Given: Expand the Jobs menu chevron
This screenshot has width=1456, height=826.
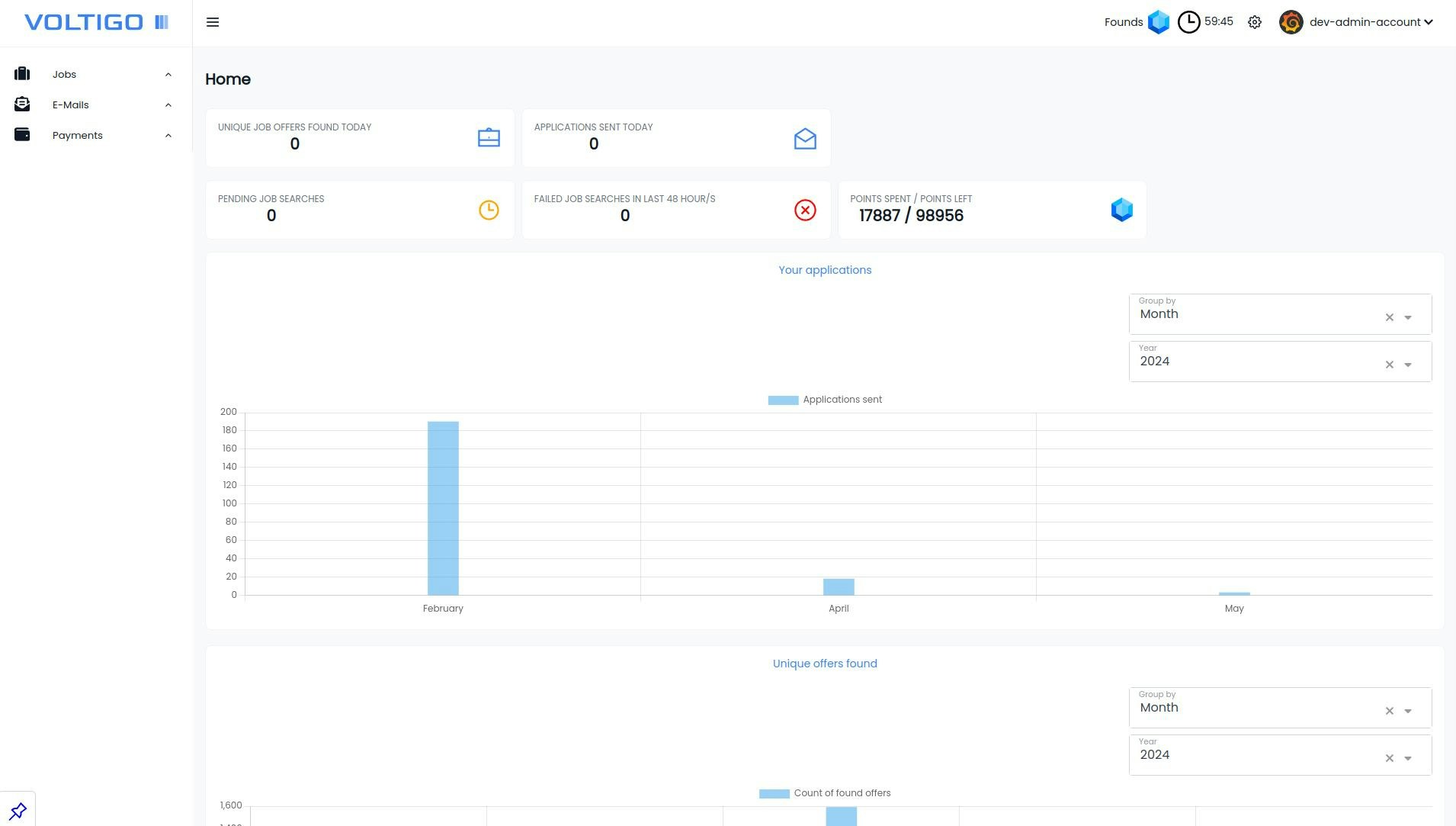Looking at the screenshot, I should coord(168,74).
